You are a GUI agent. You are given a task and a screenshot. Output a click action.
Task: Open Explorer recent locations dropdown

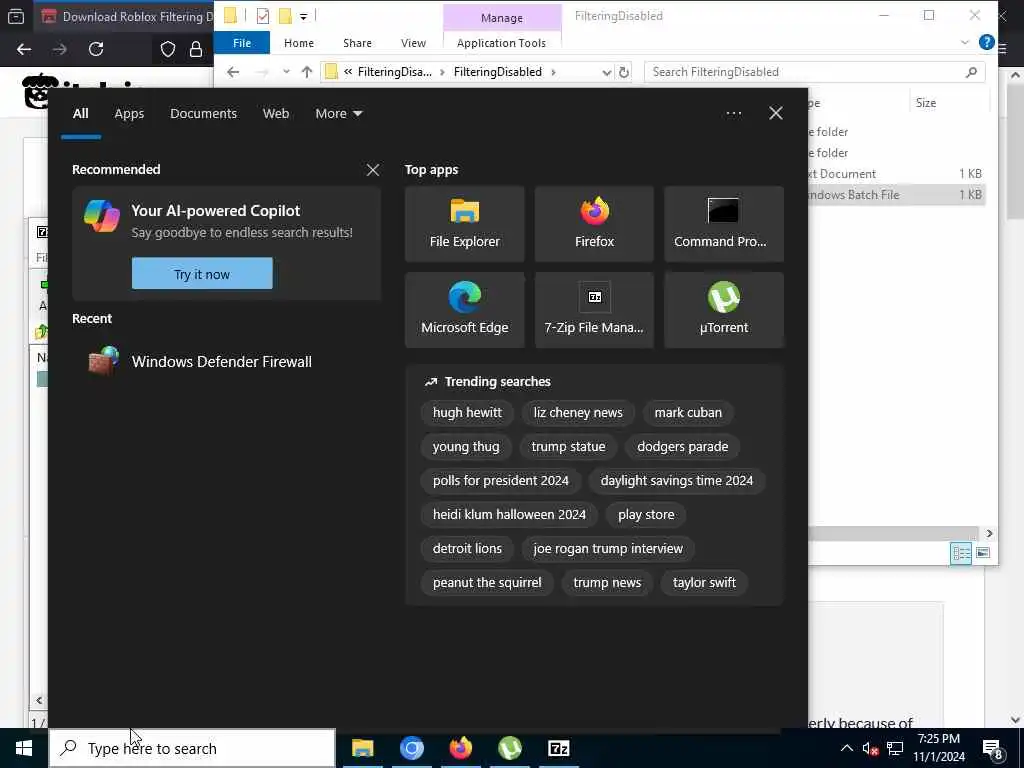point(286,72)
